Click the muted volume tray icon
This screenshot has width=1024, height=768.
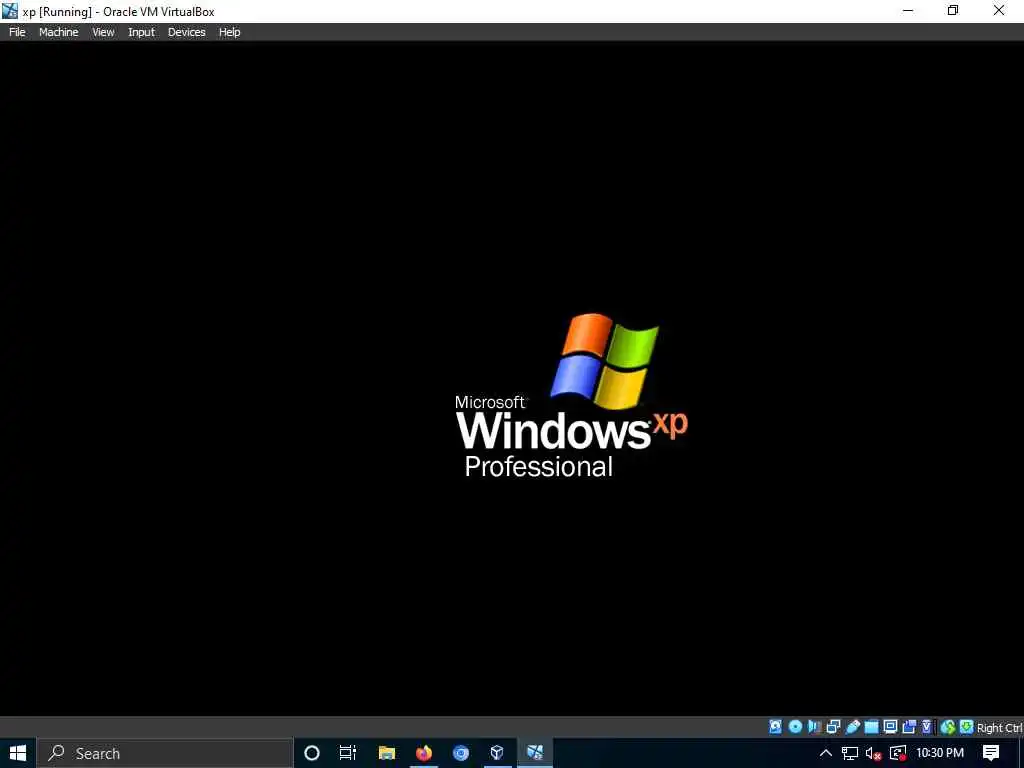874,754
